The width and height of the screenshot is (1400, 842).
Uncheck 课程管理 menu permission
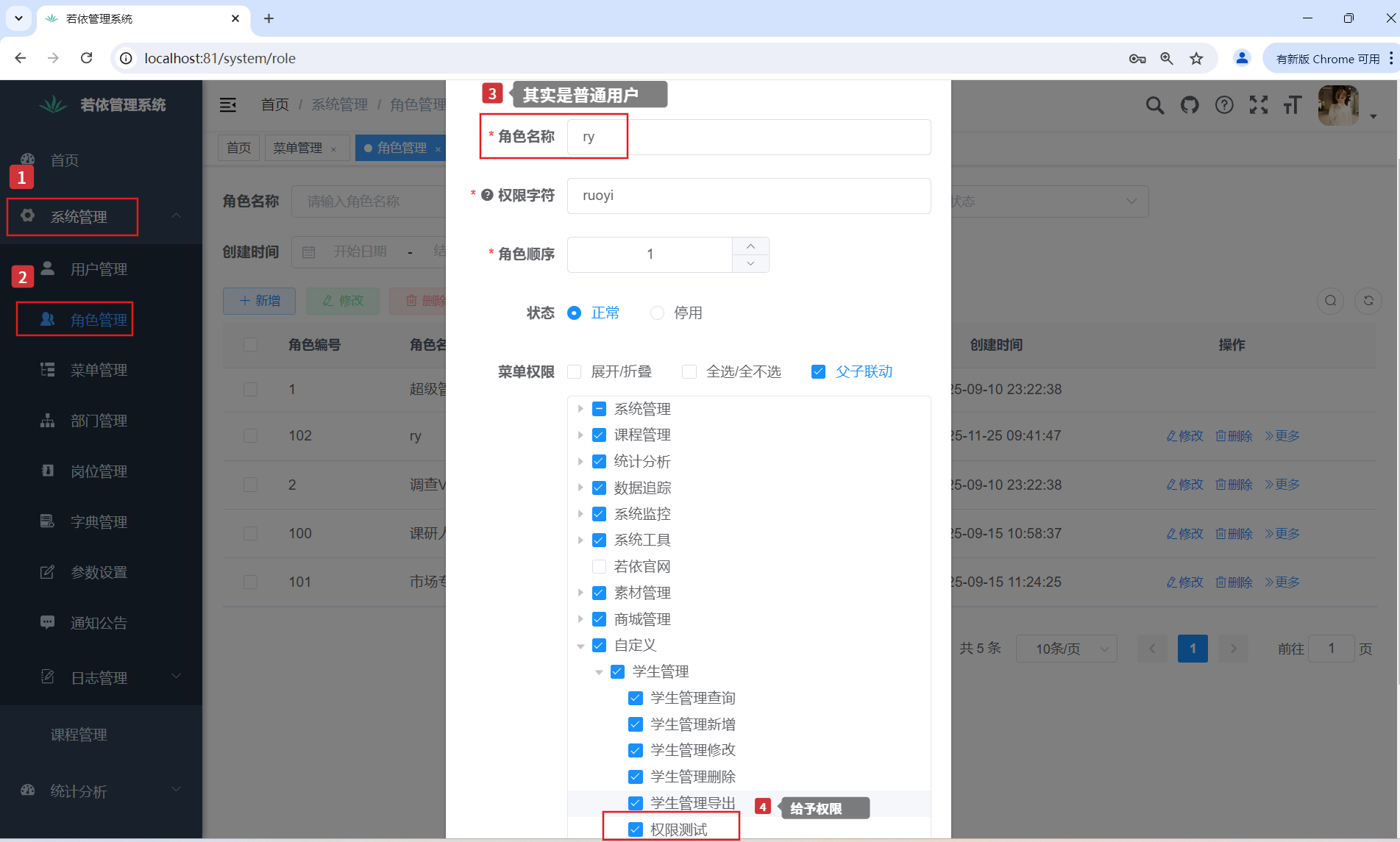coord(600,435)
